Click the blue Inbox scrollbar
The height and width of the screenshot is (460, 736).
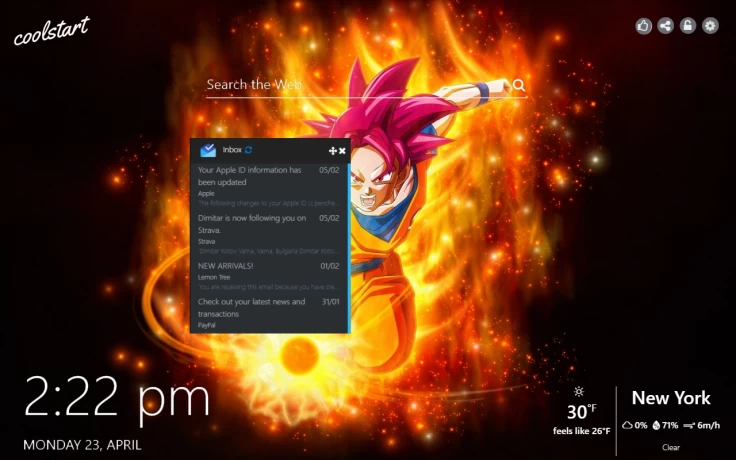click(x=349, y=248)
